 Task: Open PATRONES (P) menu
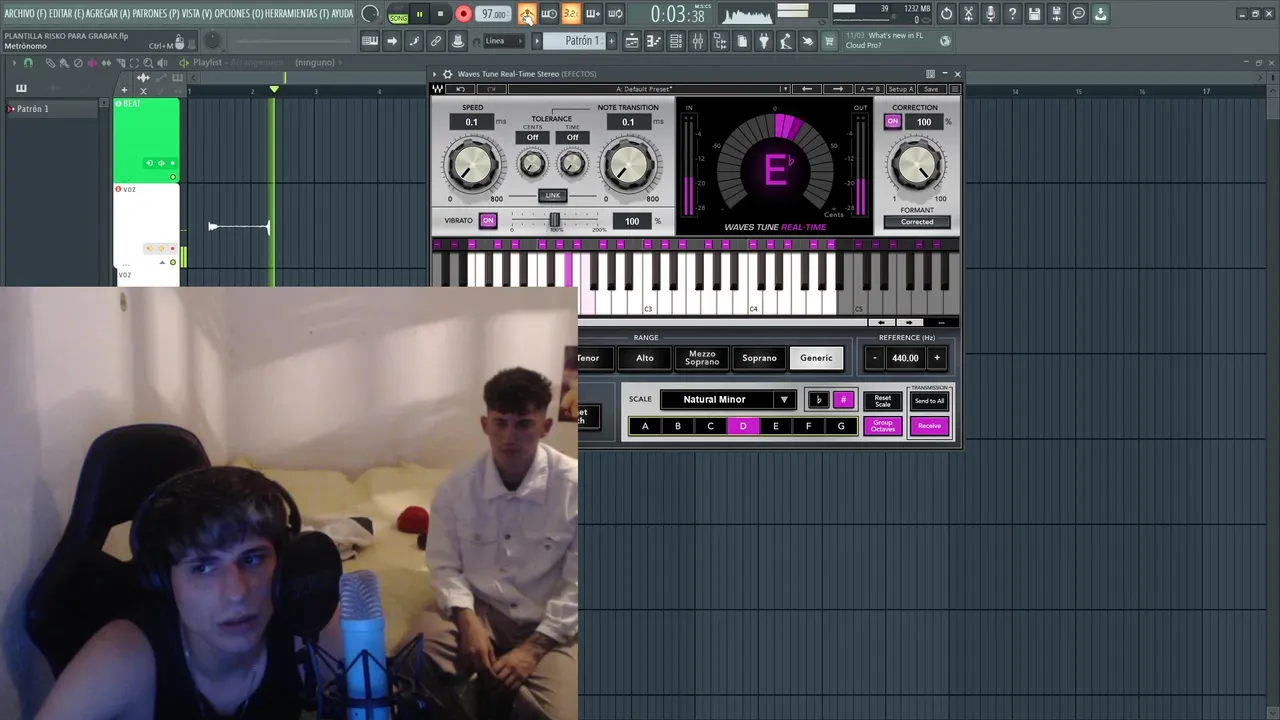pos(156,14)
